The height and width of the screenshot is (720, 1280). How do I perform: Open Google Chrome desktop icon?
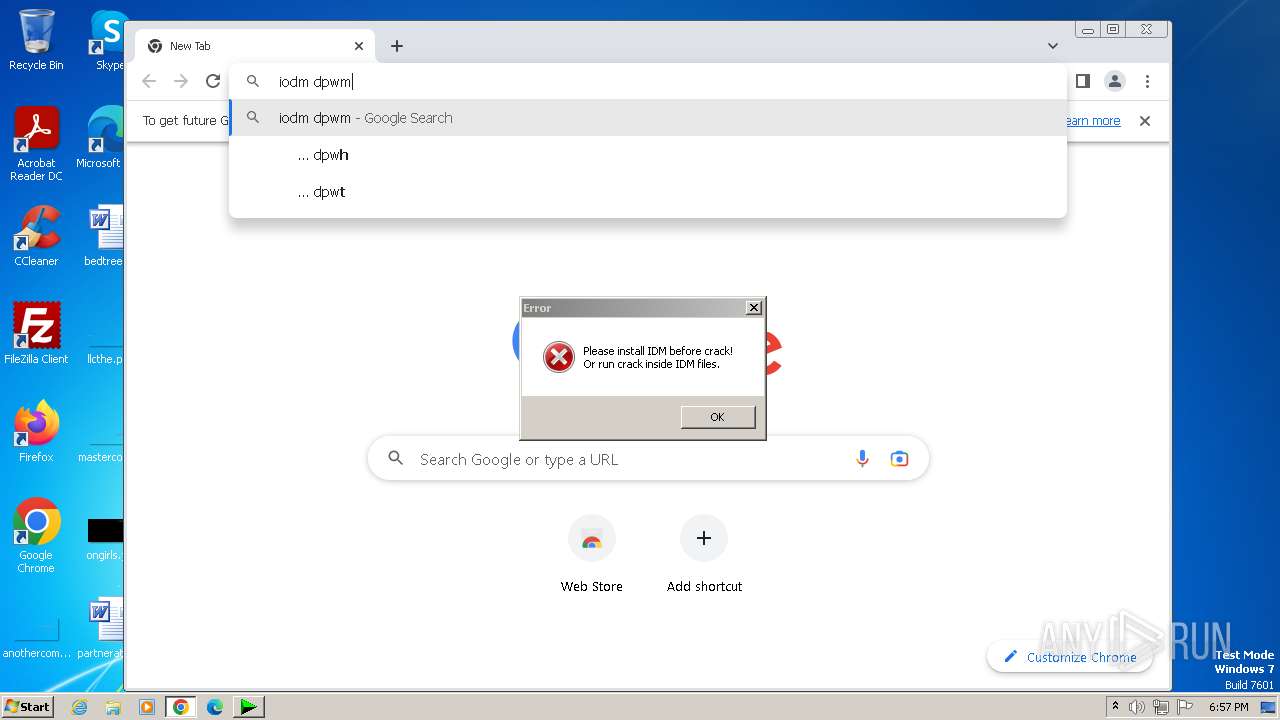coord(36,536)
